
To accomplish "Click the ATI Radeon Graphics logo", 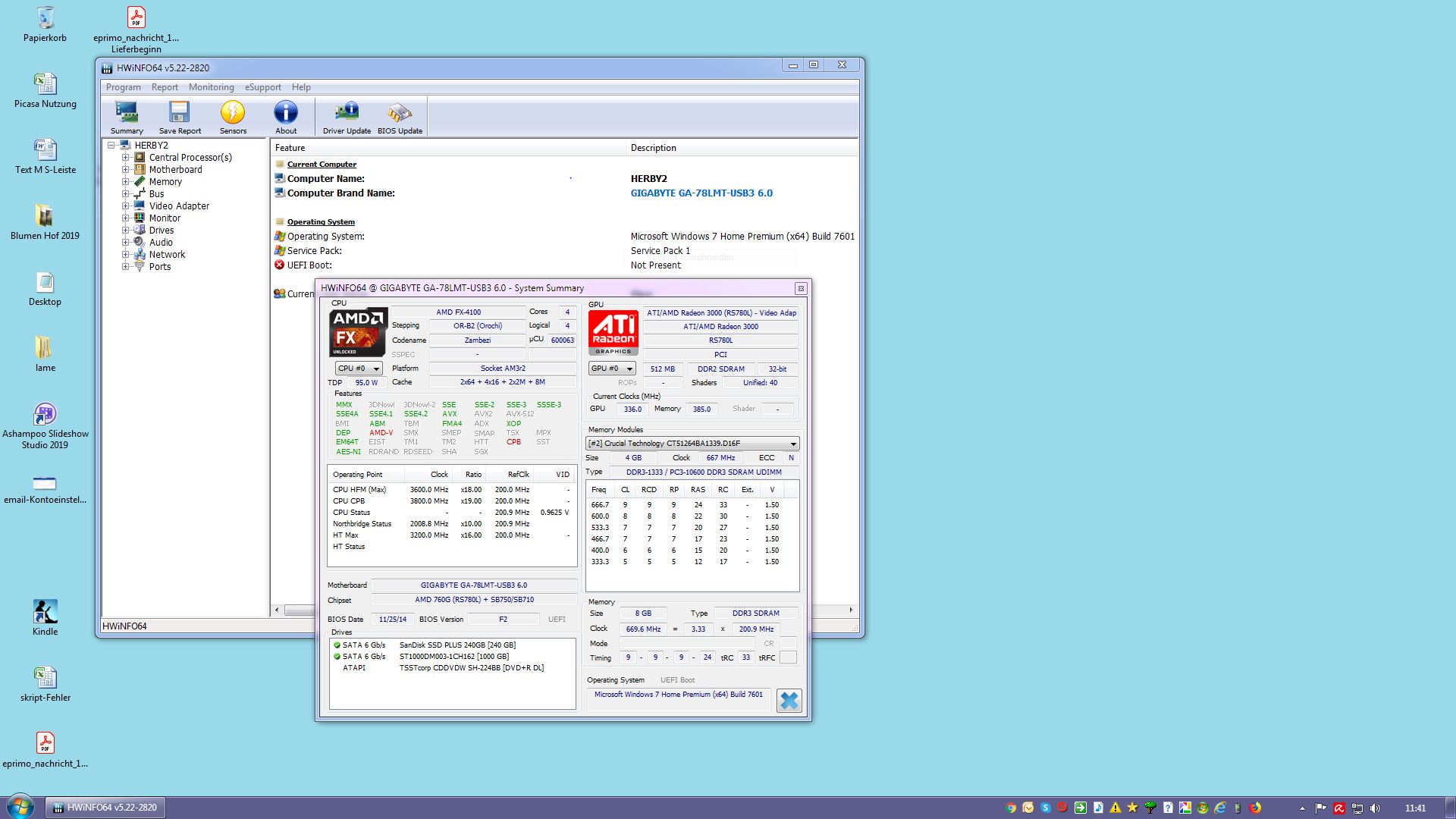I will point(613,331).
